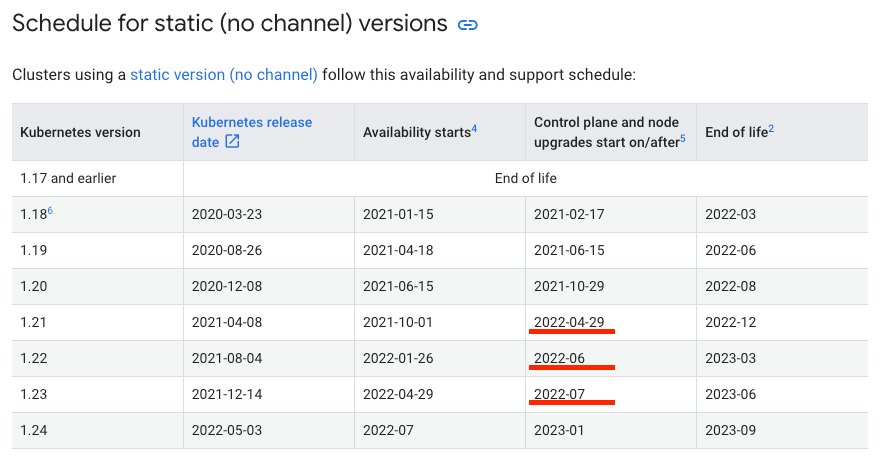Click footnote 4 on Availability starts
882x460 pixels.
[474, 129]
